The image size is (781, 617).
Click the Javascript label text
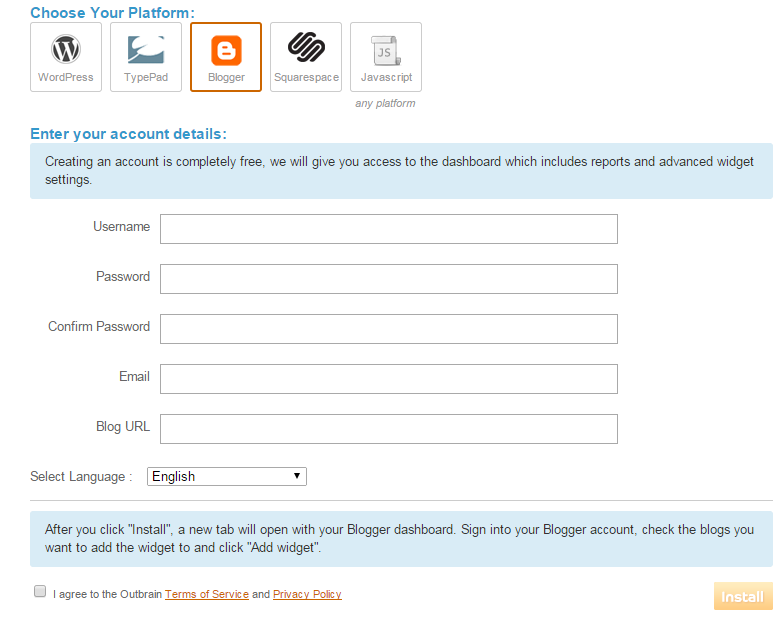click(x=387, y=77)
